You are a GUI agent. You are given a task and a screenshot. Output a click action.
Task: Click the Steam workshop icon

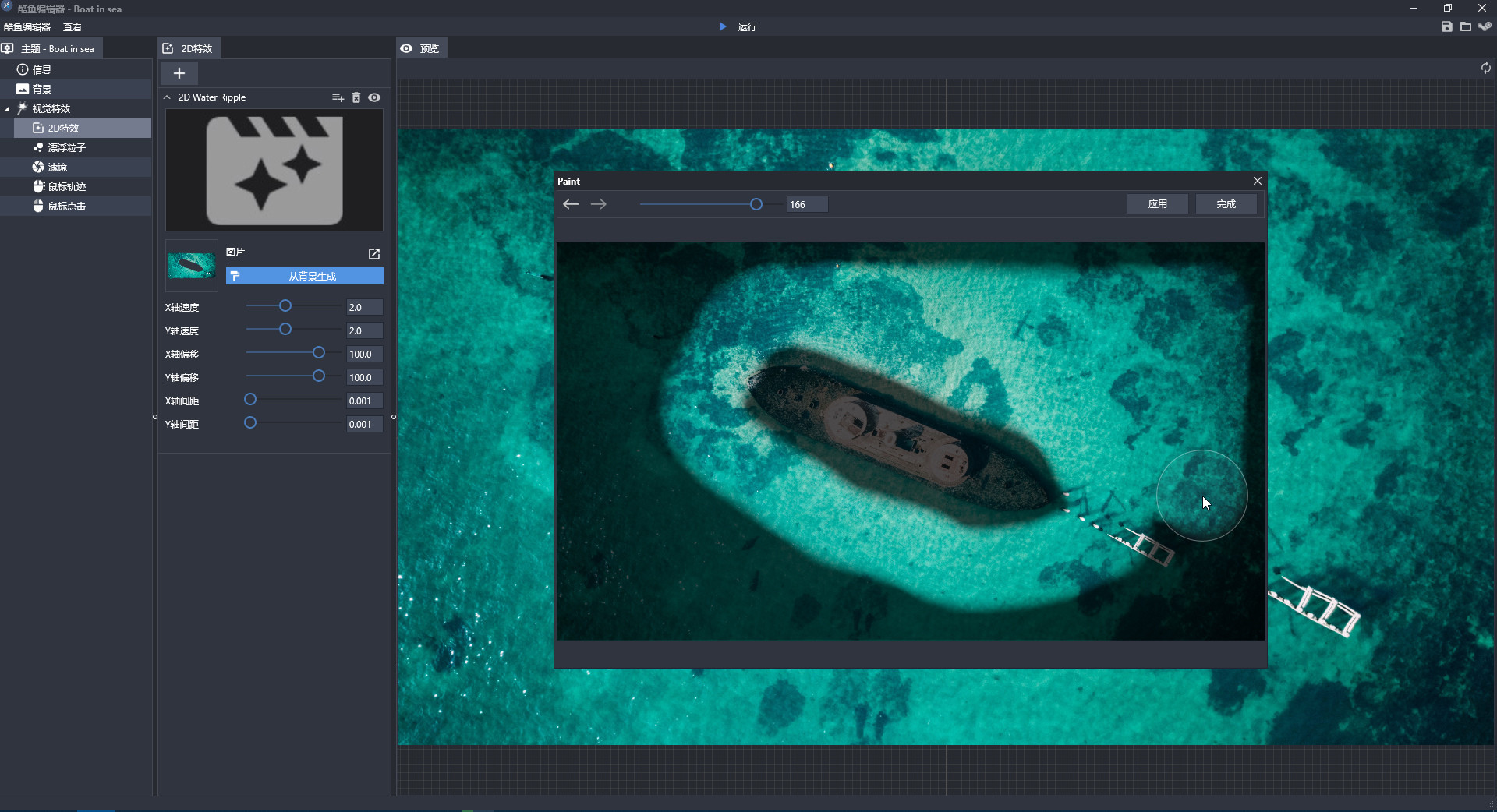point(1485,26)
